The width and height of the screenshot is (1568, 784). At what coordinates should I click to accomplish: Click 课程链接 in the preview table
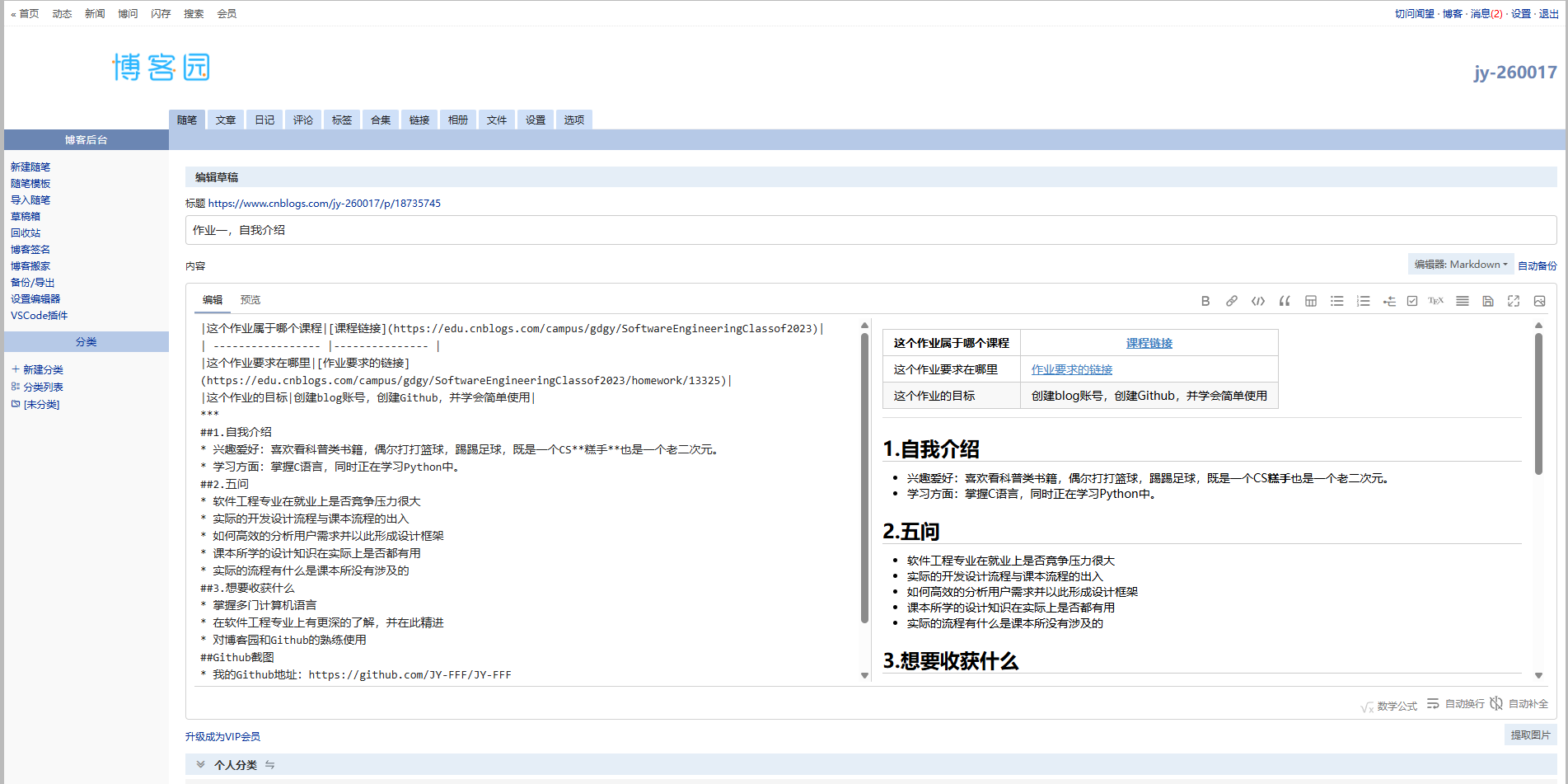1149,343
